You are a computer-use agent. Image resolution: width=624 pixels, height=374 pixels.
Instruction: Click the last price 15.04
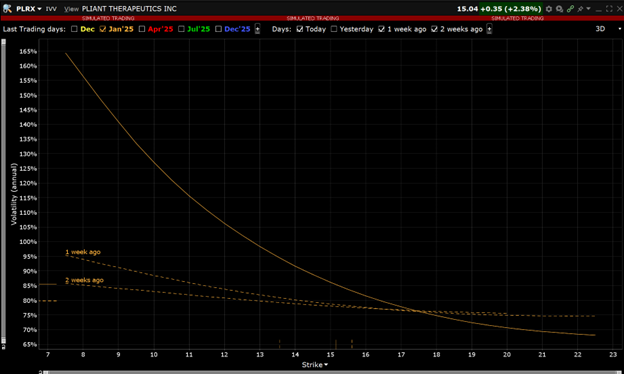tap(467, 9)
